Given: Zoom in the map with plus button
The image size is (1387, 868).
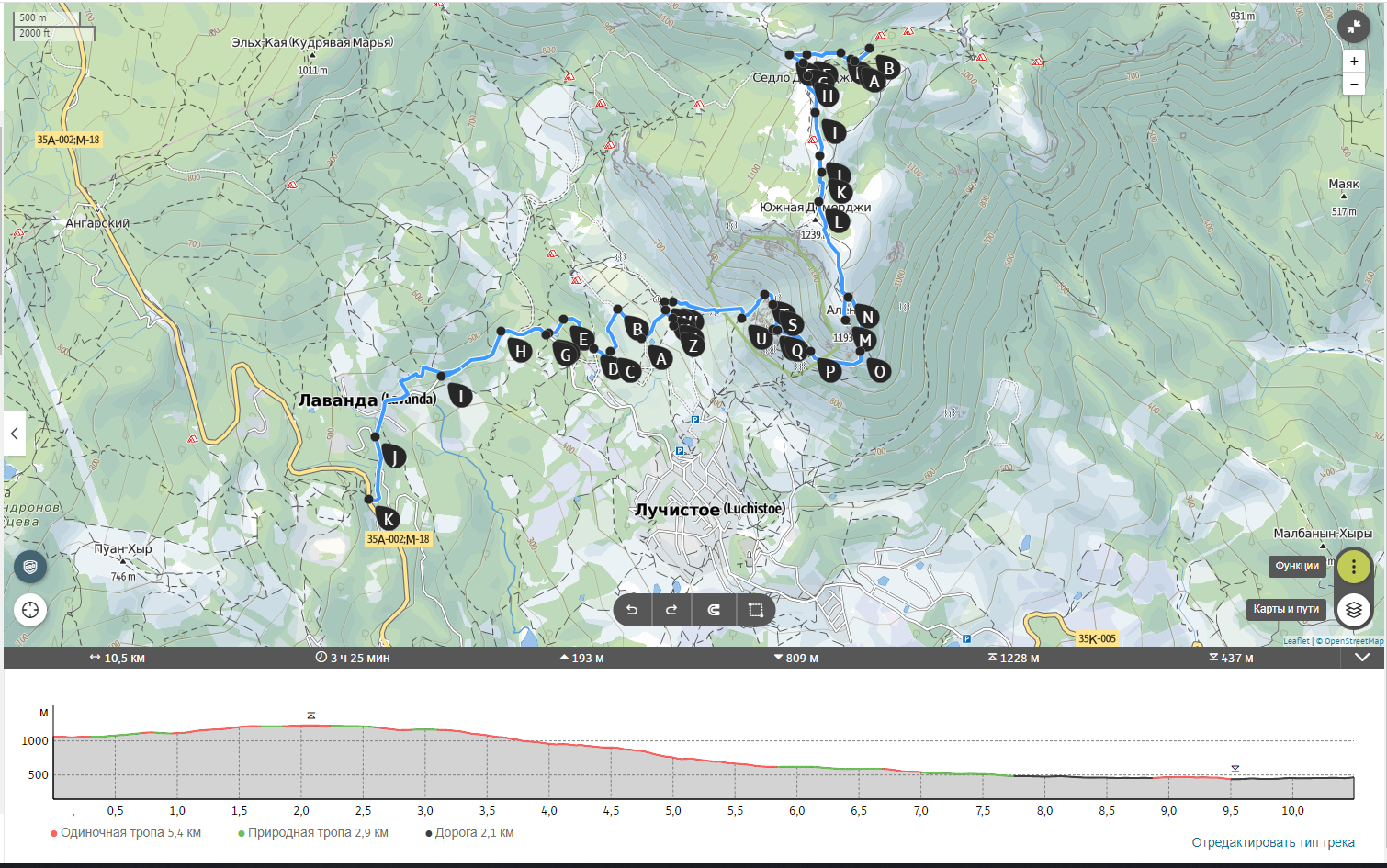Looking at the screenshot, I should pyautogui.click(x=1353, y=61).
